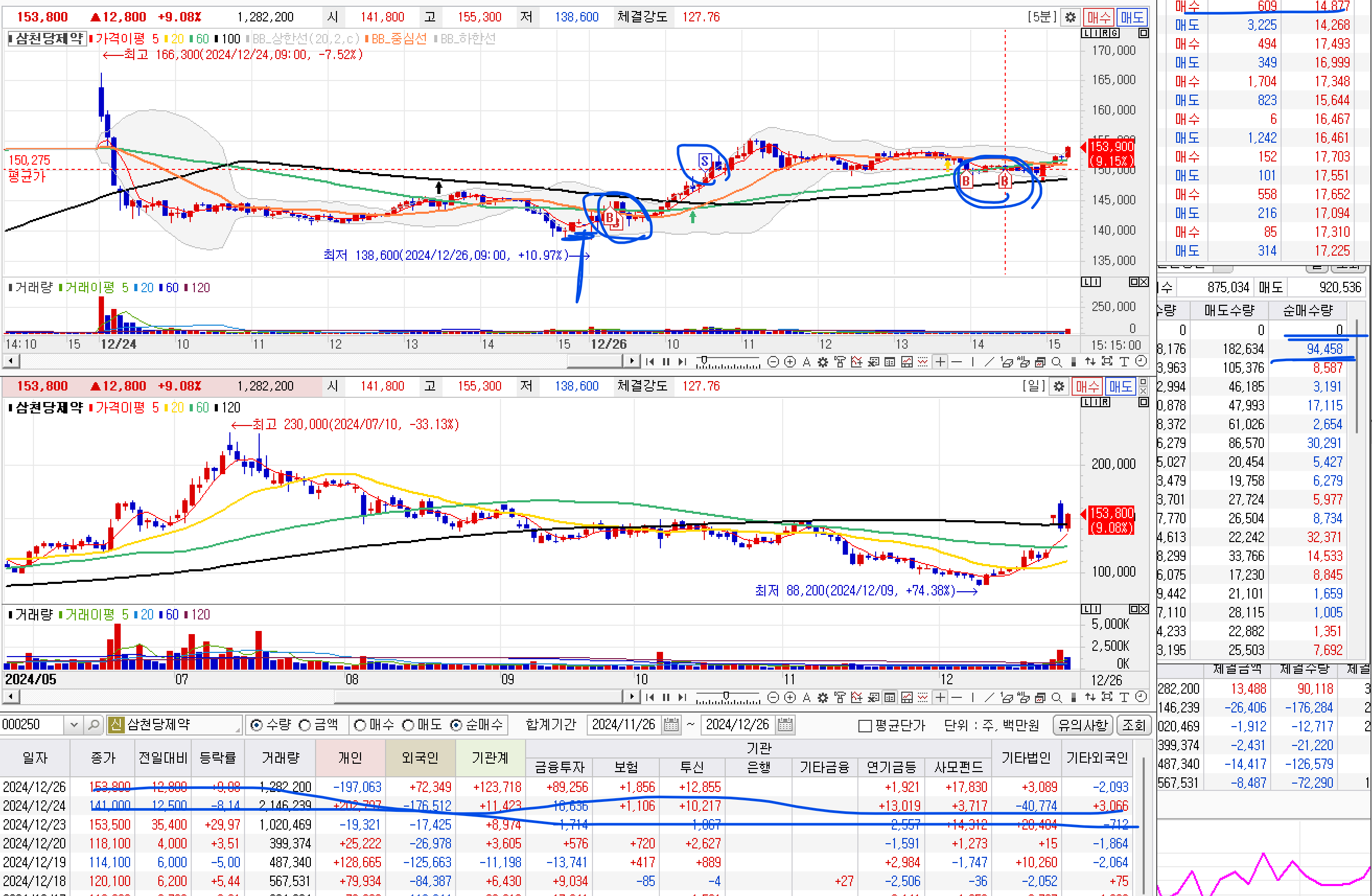The height and width of the screenshot is (896, 1372).
Task: Select diagonal trendline tool in daily chart toolbar
Action: tap(989, 697)
